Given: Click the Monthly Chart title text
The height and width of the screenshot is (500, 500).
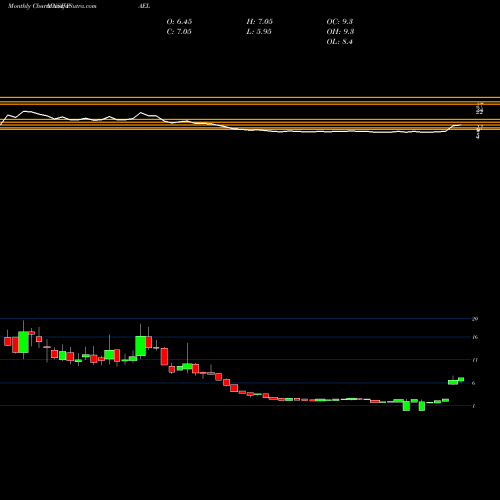Looking at the screenshot, I should [28, 6].
